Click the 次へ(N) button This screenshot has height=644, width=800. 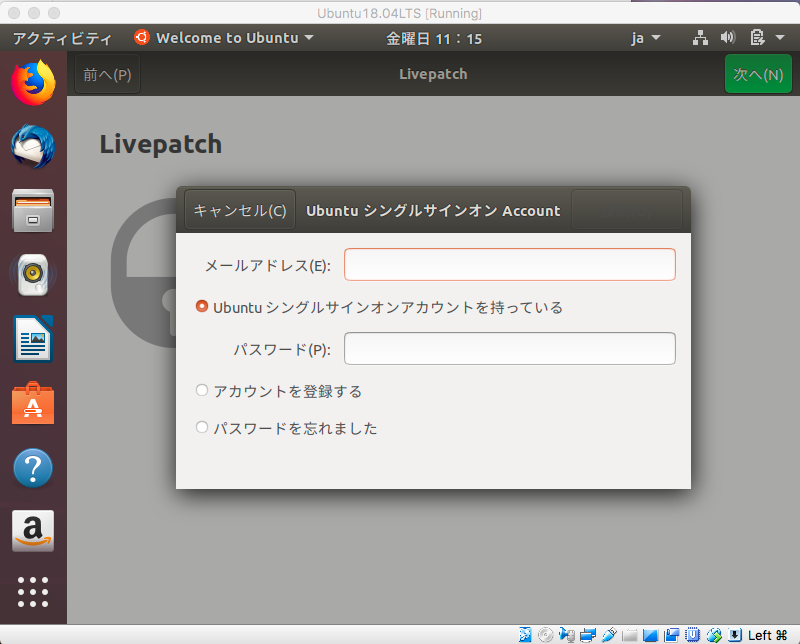point(758,75)
